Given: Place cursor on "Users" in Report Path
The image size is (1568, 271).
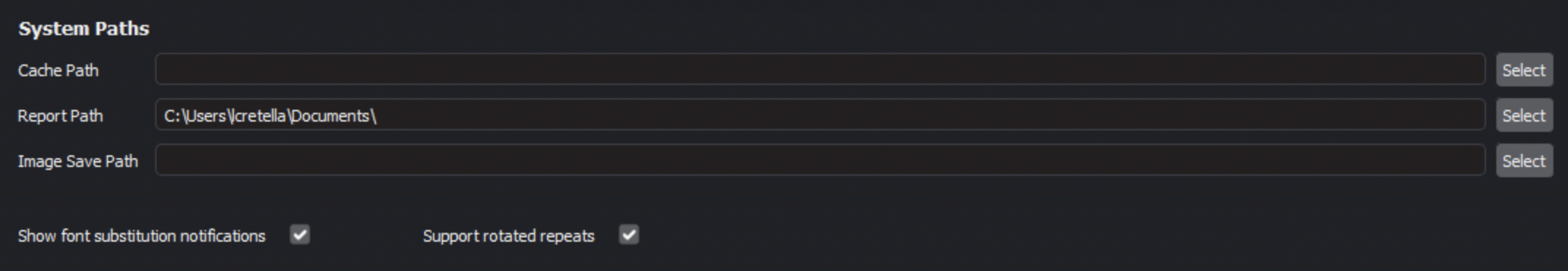Looking at the screenshot, I should point(206,116).
